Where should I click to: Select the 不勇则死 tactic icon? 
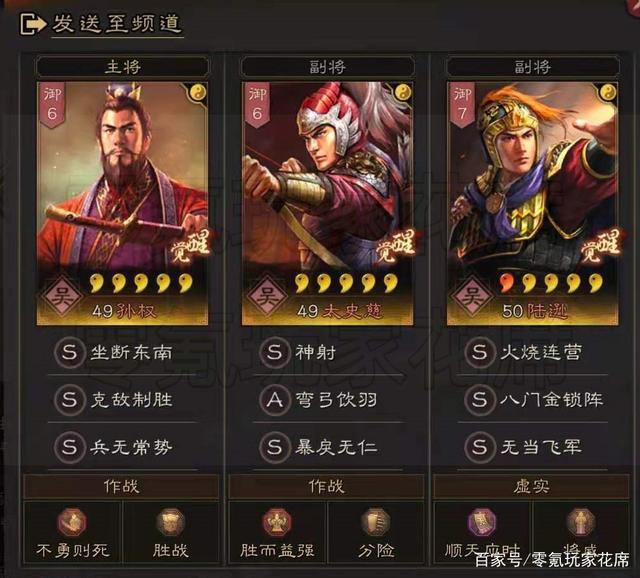[72, 522]
